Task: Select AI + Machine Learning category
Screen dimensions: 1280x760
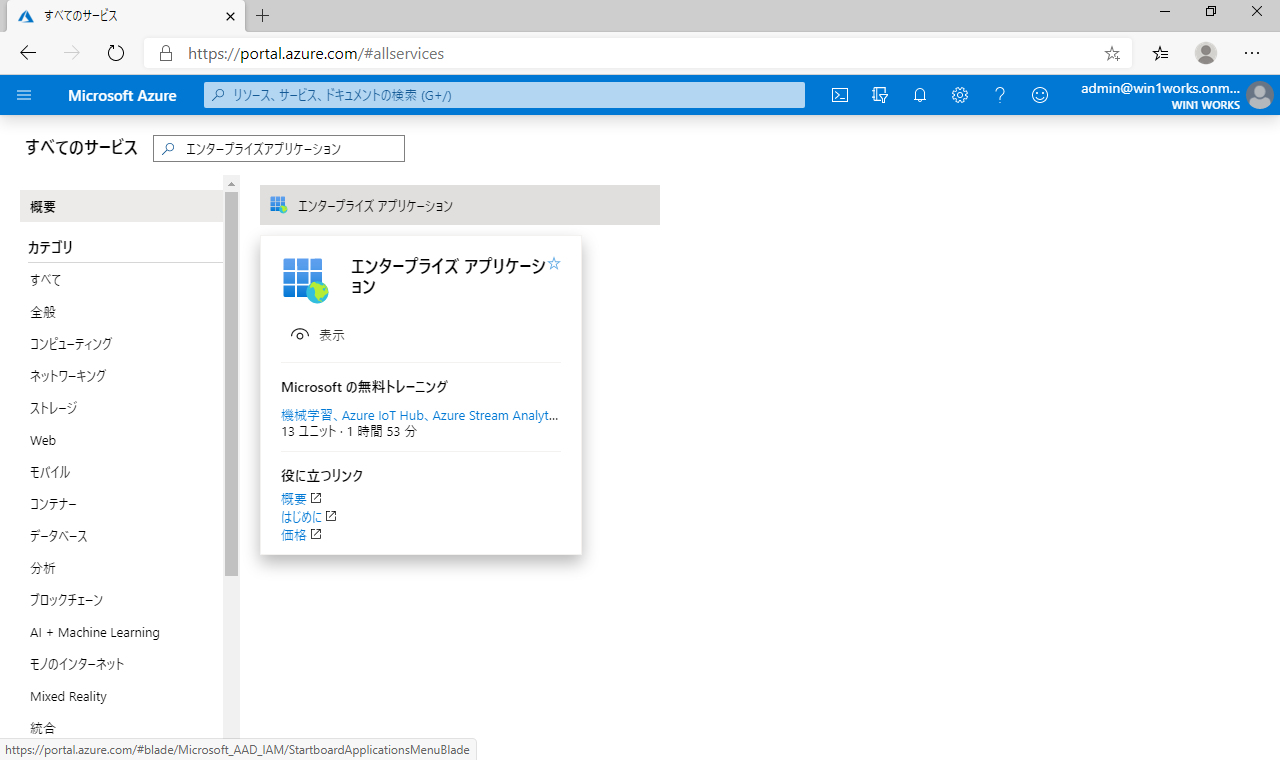Action: point(95,632)
